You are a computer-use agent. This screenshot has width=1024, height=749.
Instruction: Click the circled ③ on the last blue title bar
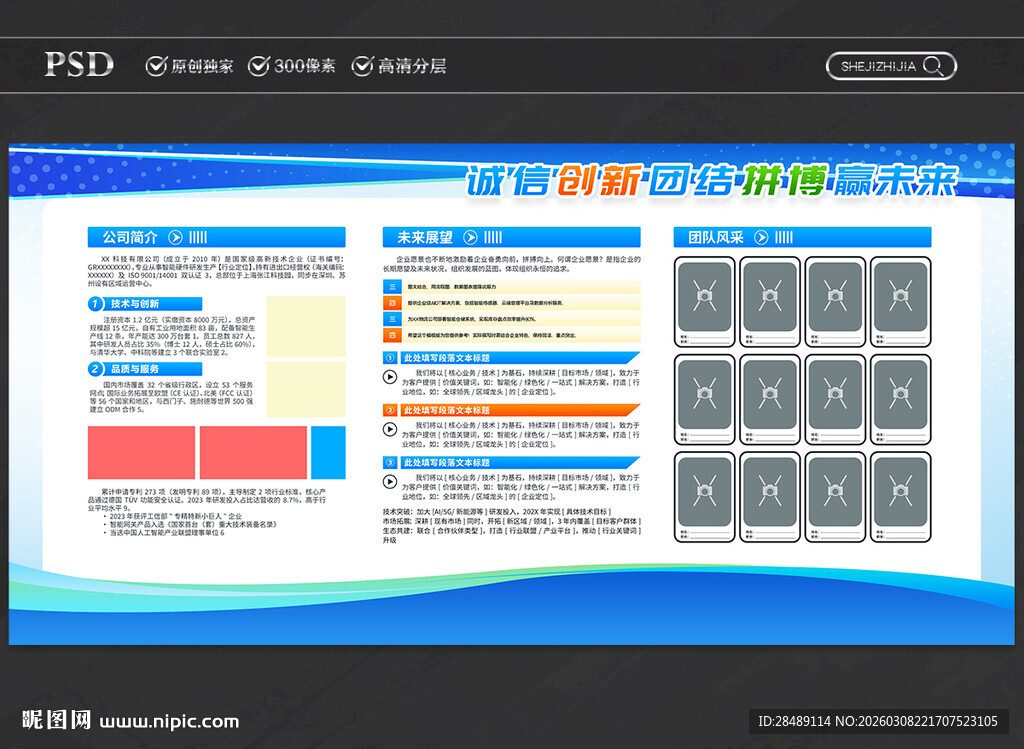pos(390,462)
